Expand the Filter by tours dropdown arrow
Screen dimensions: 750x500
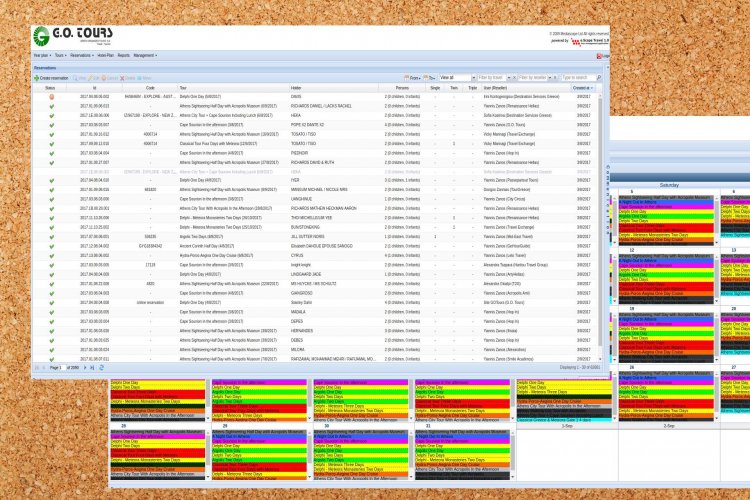[x=508, y=78]
